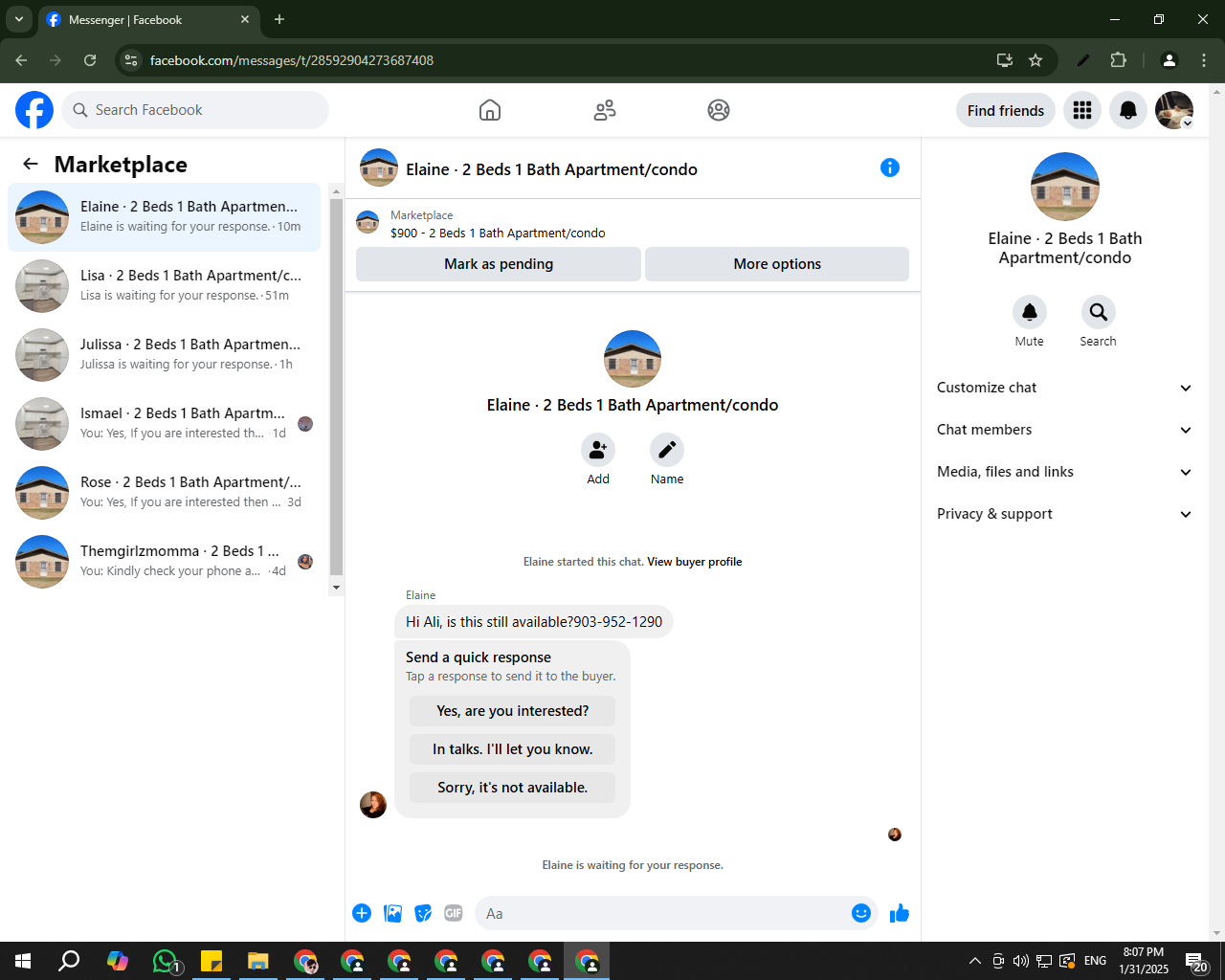1225x980 pixels.
Task: Bookmark this page with the star icon
Action: pos(1036,60)
